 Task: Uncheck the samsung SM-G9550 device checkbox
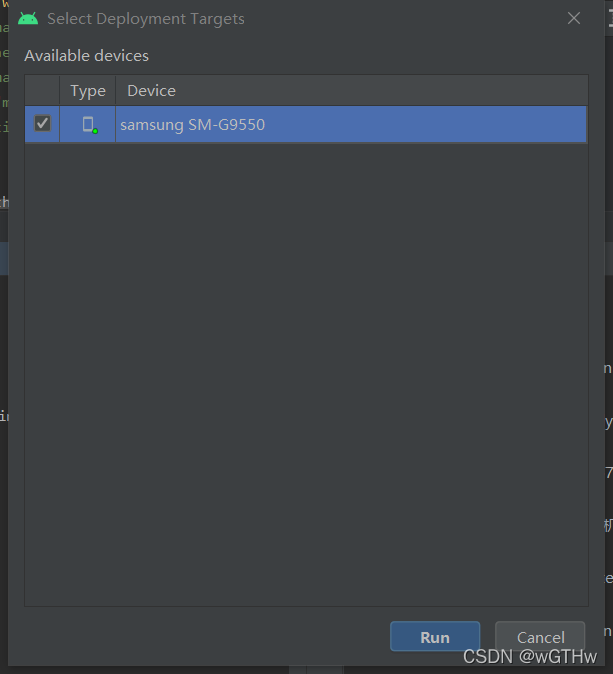42,124
